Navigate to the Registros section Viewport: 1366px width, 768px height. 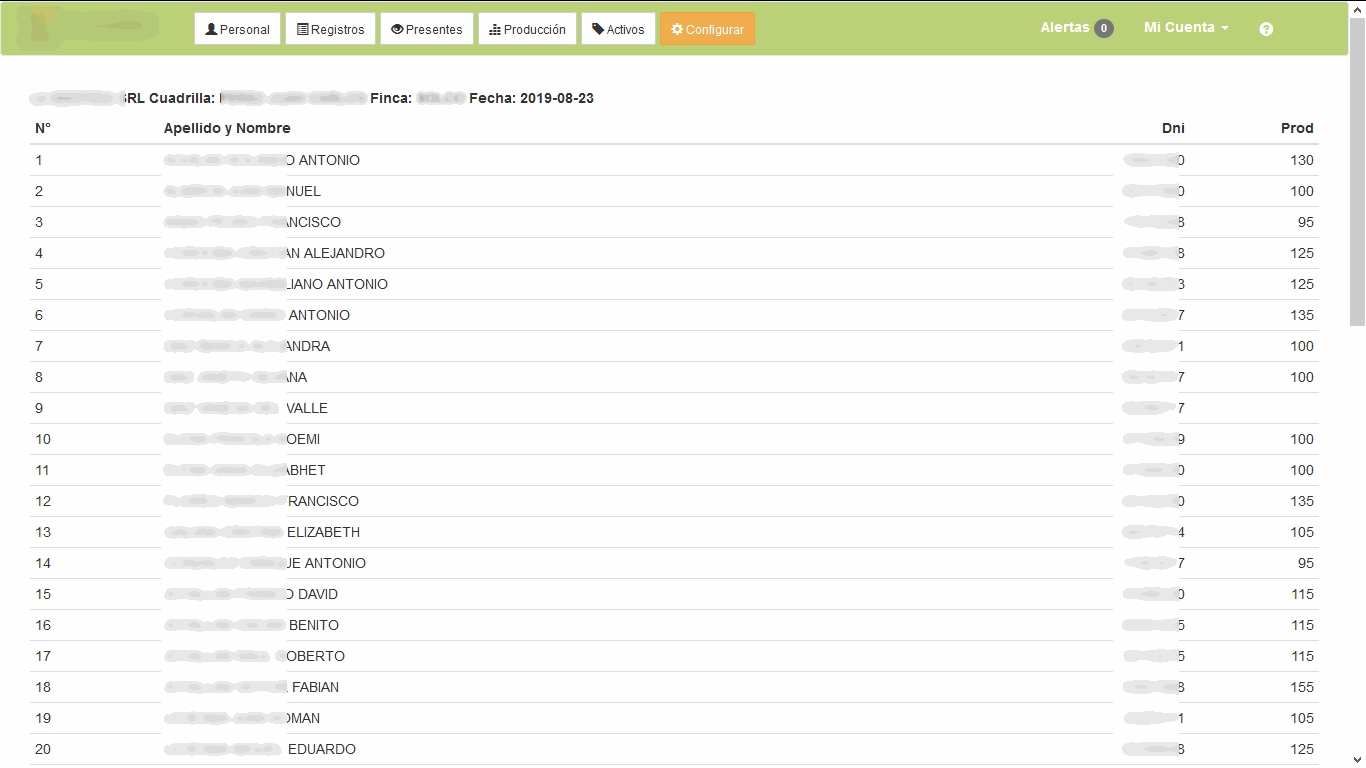tap(330, 29)
